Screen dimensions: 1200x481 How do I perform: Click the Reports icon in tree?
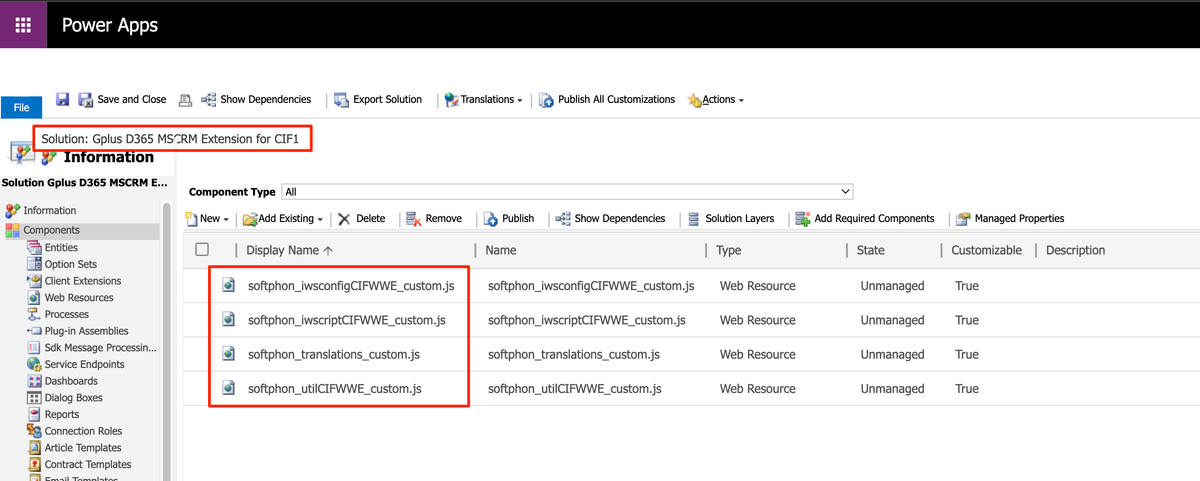(x=34, y=414)
